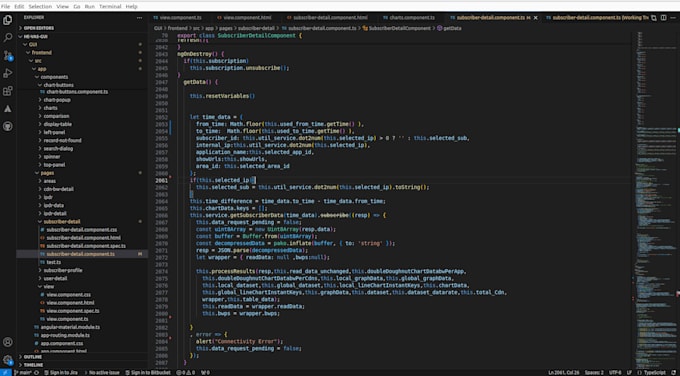The width and height of the screenshot is (680, 376).
Task: Open the Help menu
Action: point(131,7)
